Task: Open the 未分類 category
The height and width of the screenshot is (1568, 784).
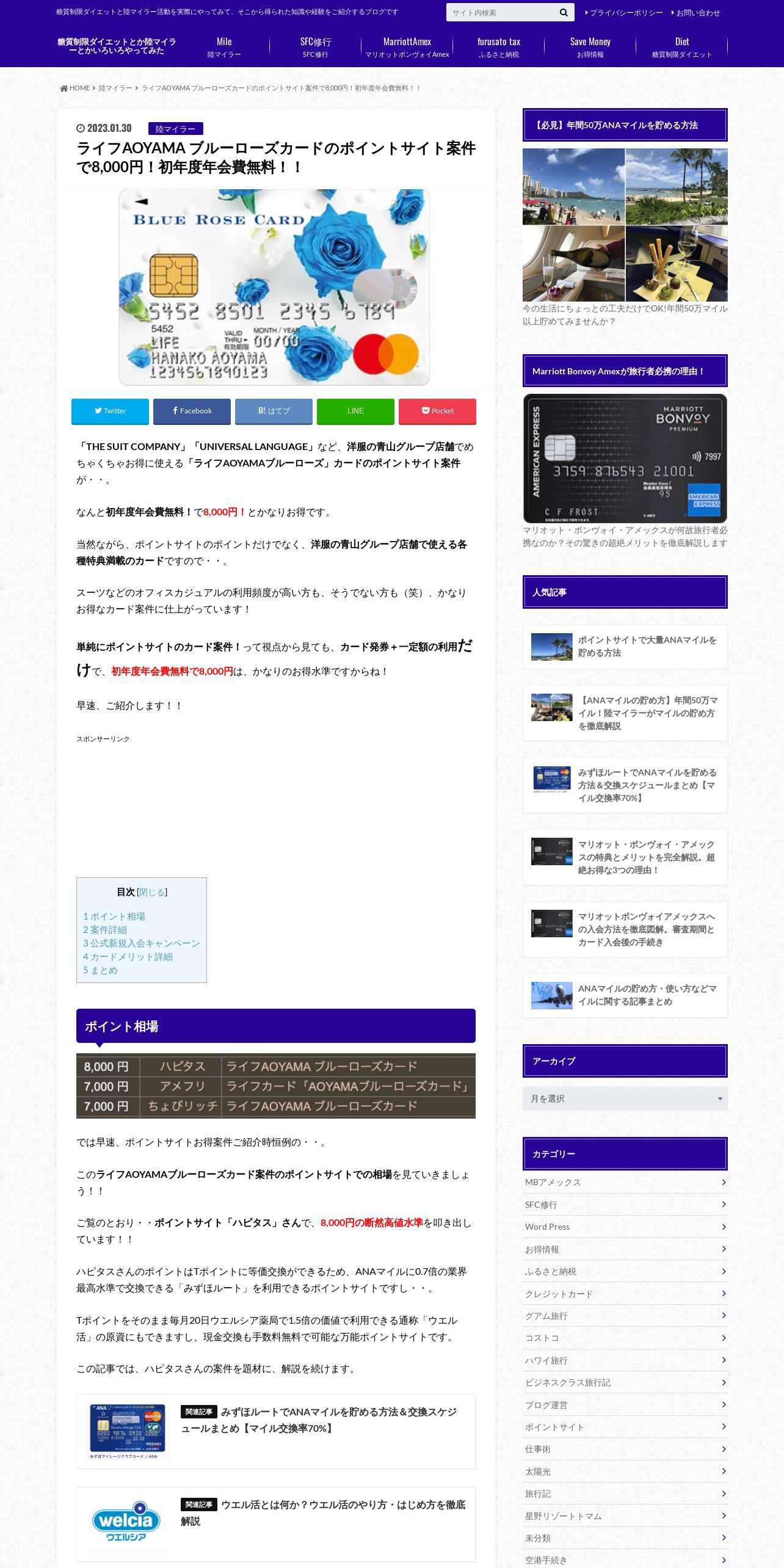Action: click(x=625, y=1539)
